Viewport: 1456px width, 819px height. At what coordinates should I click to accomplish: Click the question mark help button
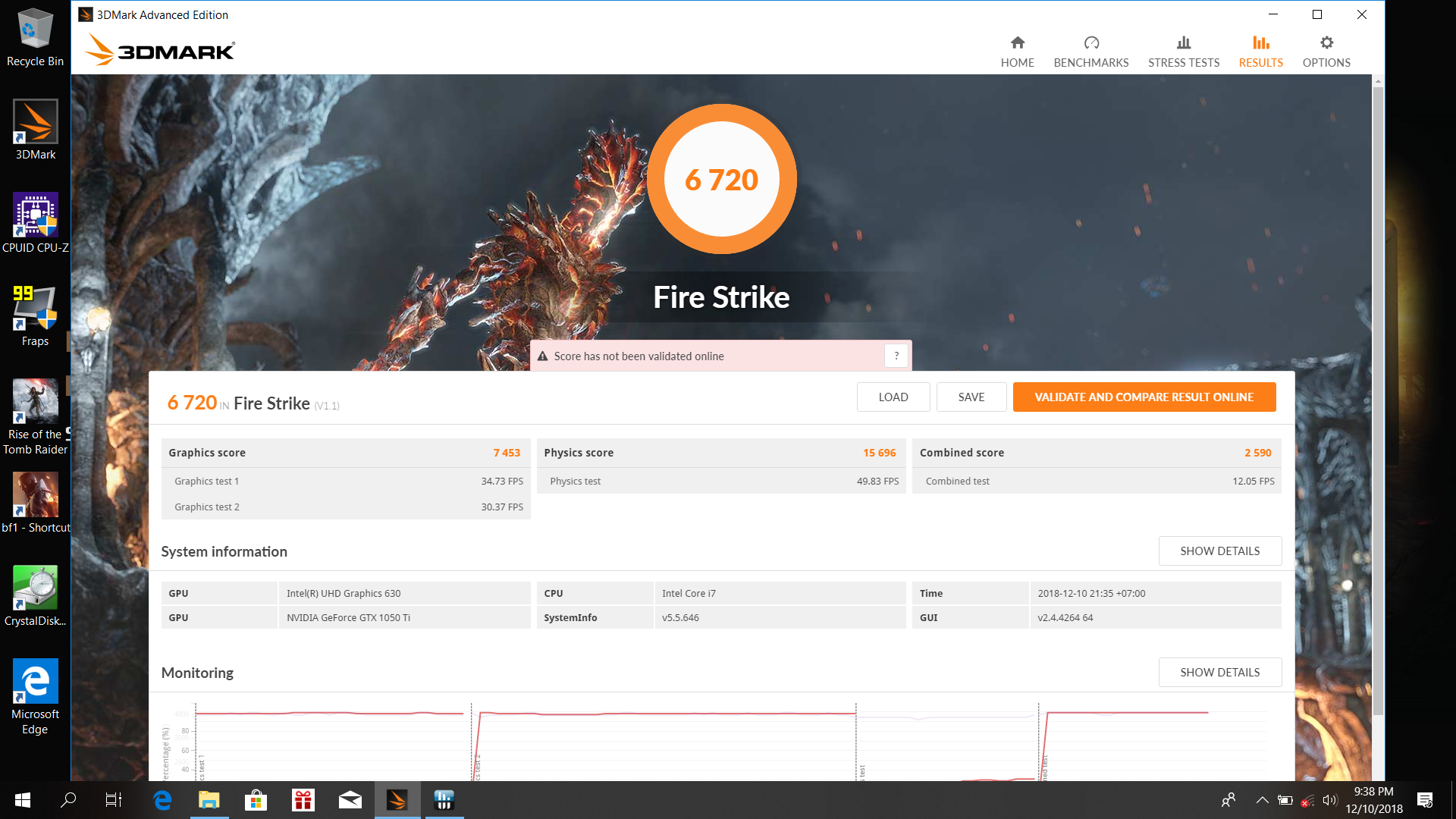pos(896,356)
